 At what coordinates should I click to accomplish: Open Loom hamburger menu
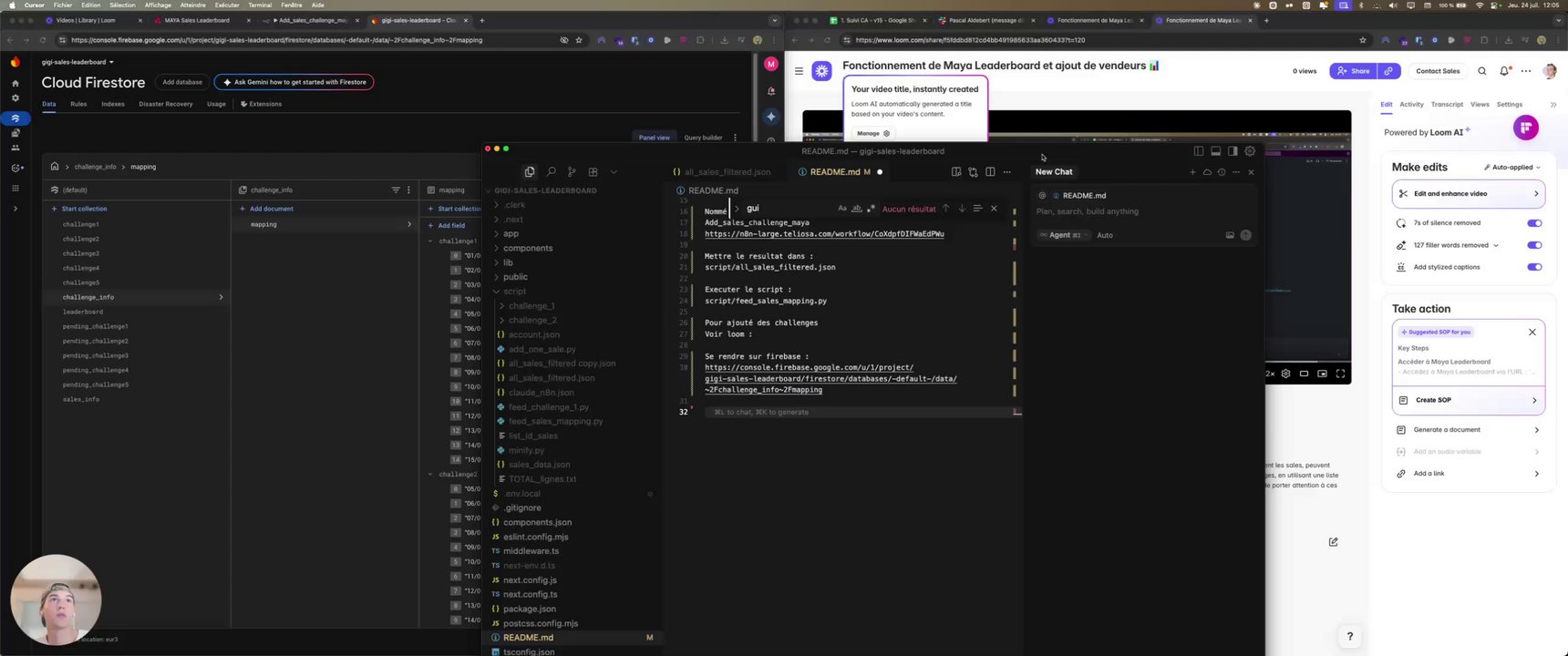pyautogui.click(x=799, y=71)
